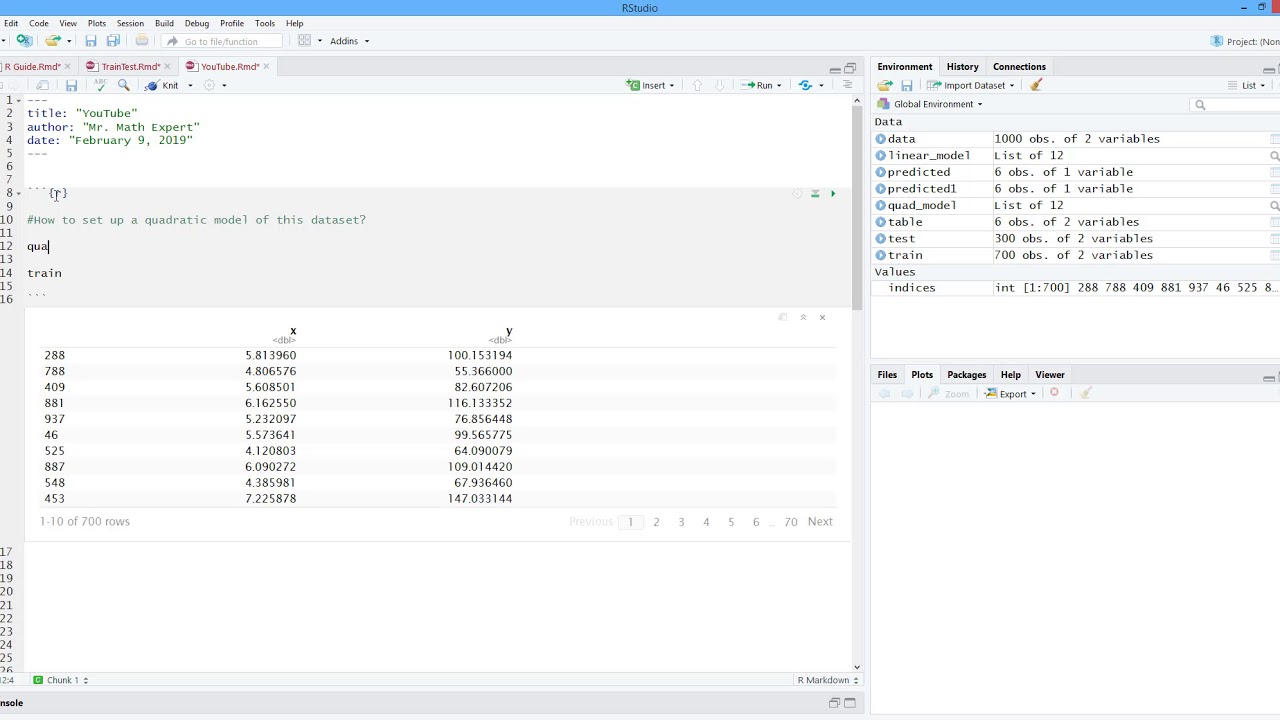Collapse code chunk fold arrow at line 8

pos(19,193)
